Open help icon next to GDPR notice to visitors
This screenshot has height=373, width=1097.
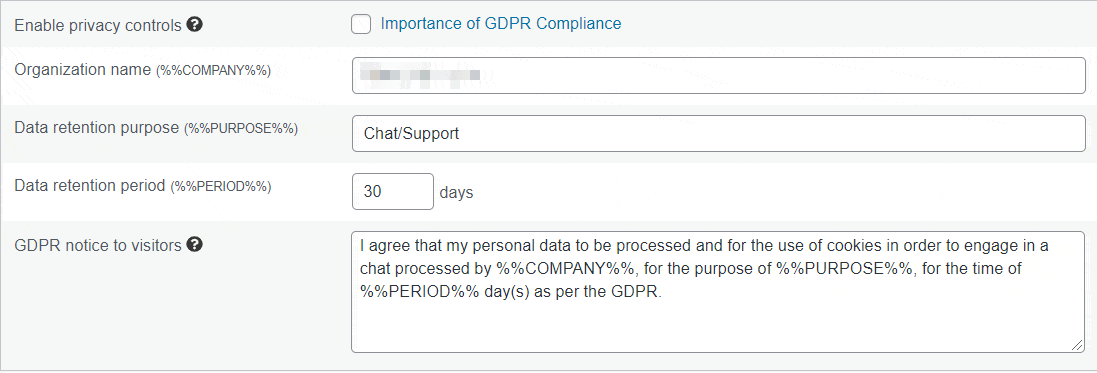[x=196, y=245]
